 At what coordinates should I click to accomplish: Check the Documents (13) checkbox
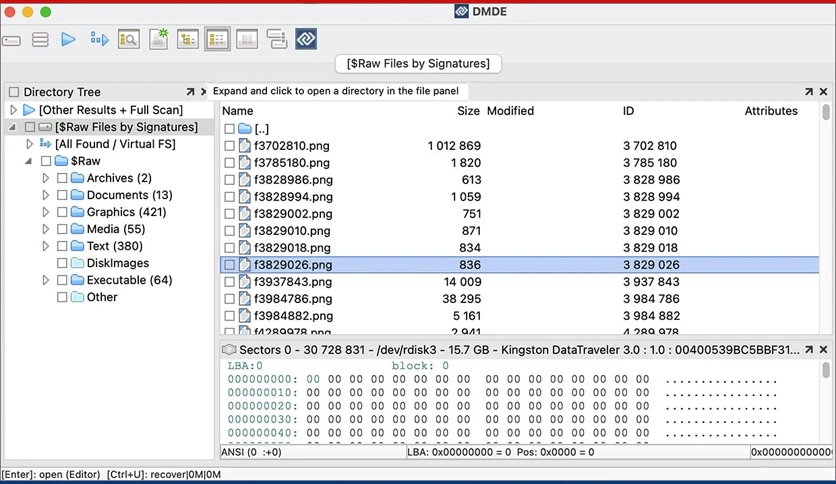click(62, 195)
